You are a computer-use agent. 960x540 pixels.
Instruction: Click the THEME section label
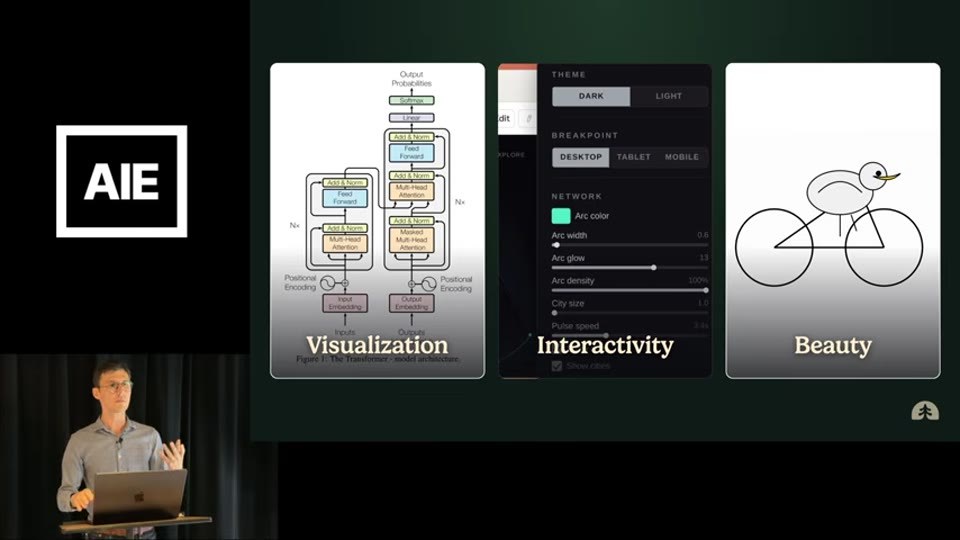[569, 75]
